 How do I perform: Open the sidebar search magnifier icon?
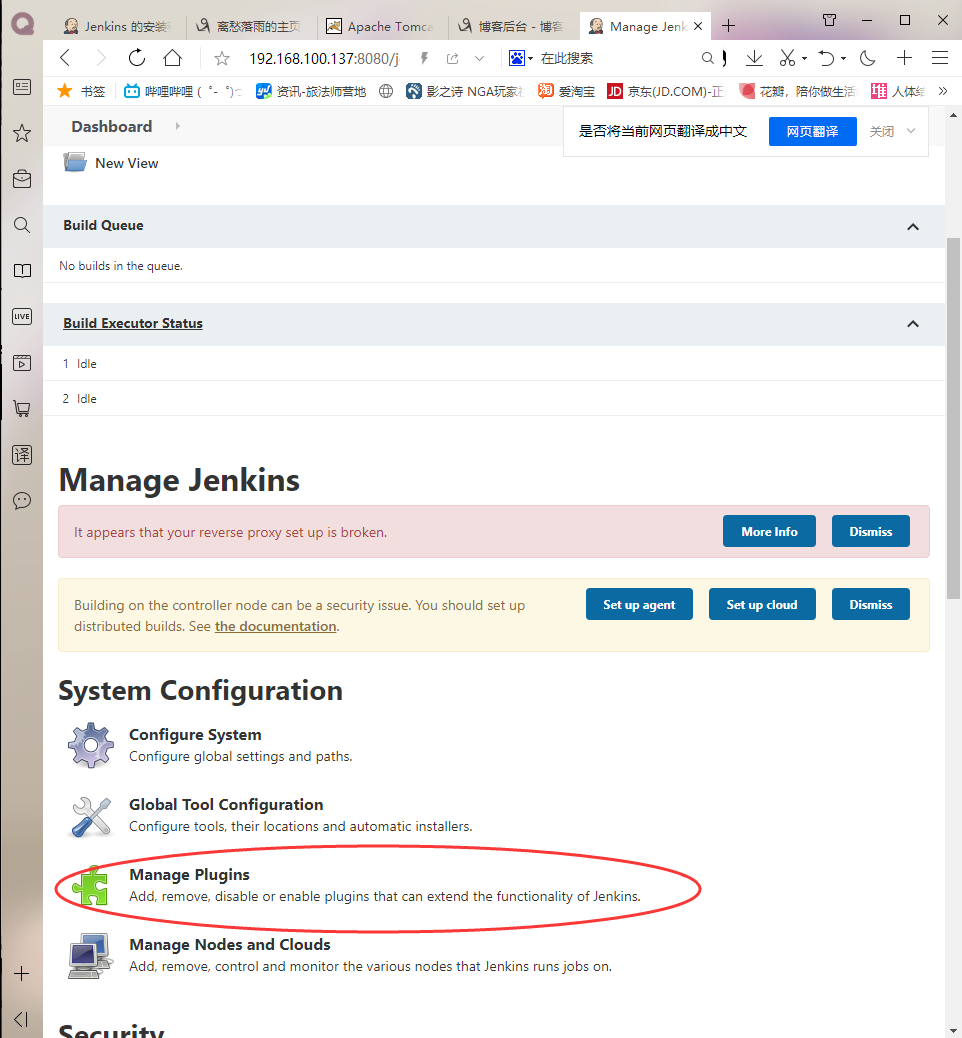(22, 225)
